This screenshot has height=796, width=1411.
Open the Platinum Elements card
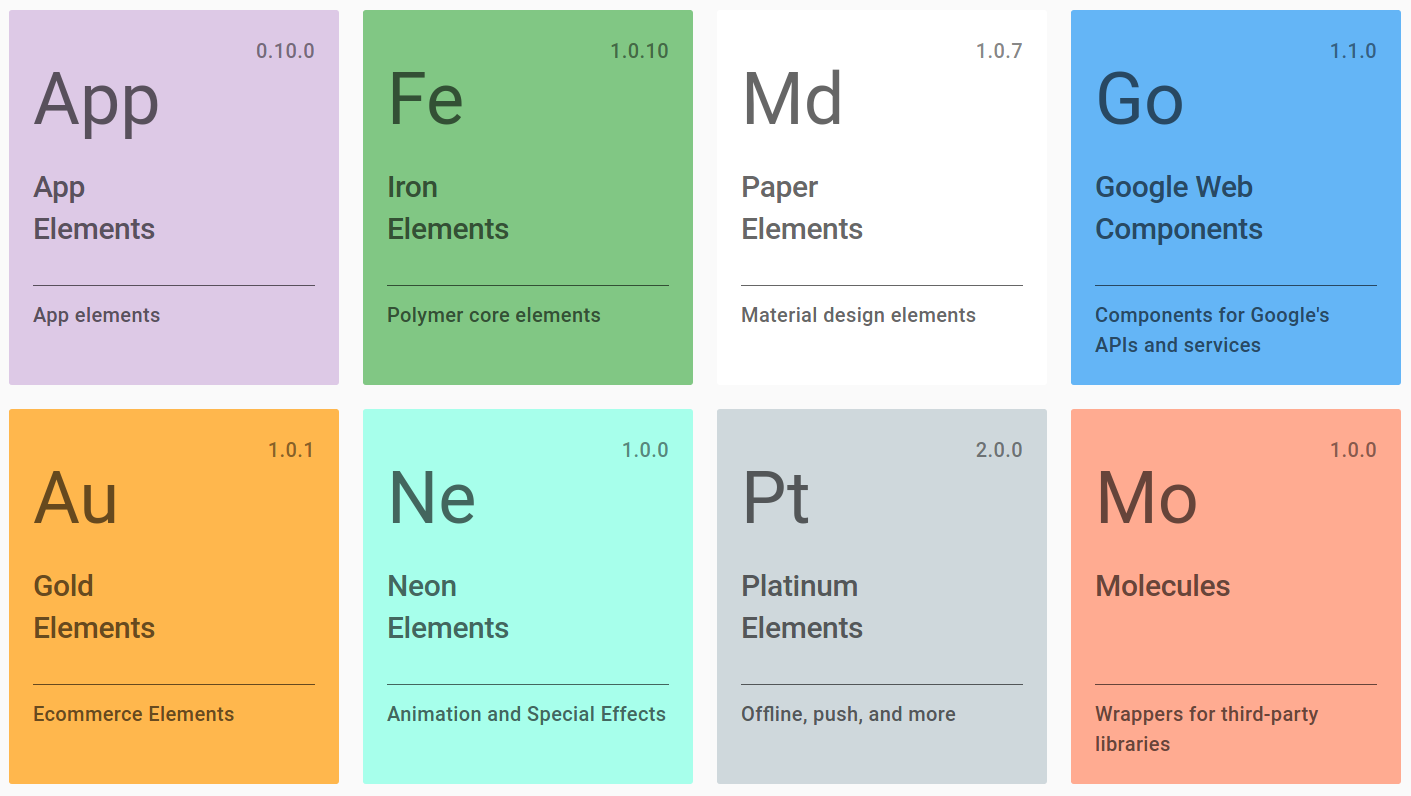[x=881, y=596]
